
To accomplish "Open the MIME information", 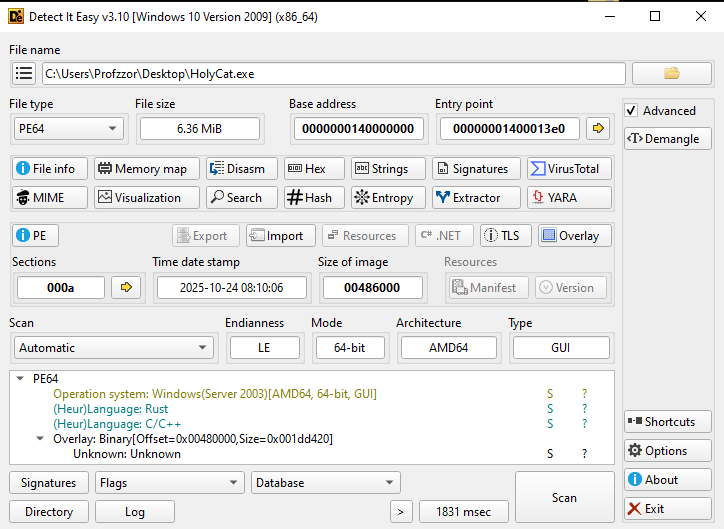I will [50, 198].
